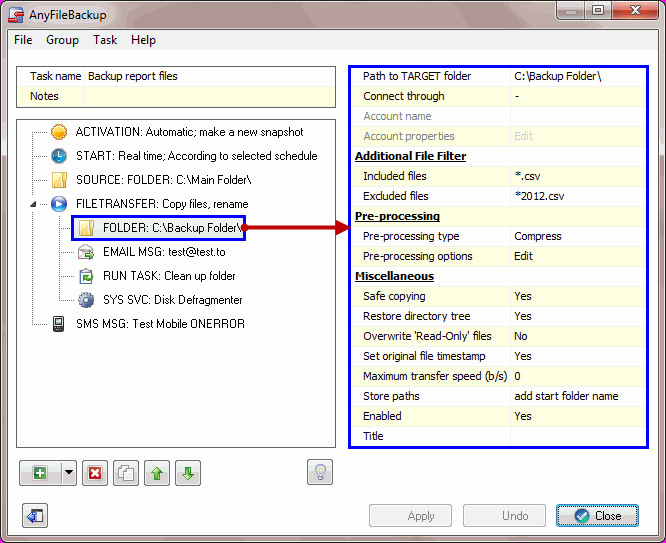Toggle Overwrite 'Read-Only' files value
This screenshot has width=666, height=543.
pyautogui.click(x=578, y=336)
